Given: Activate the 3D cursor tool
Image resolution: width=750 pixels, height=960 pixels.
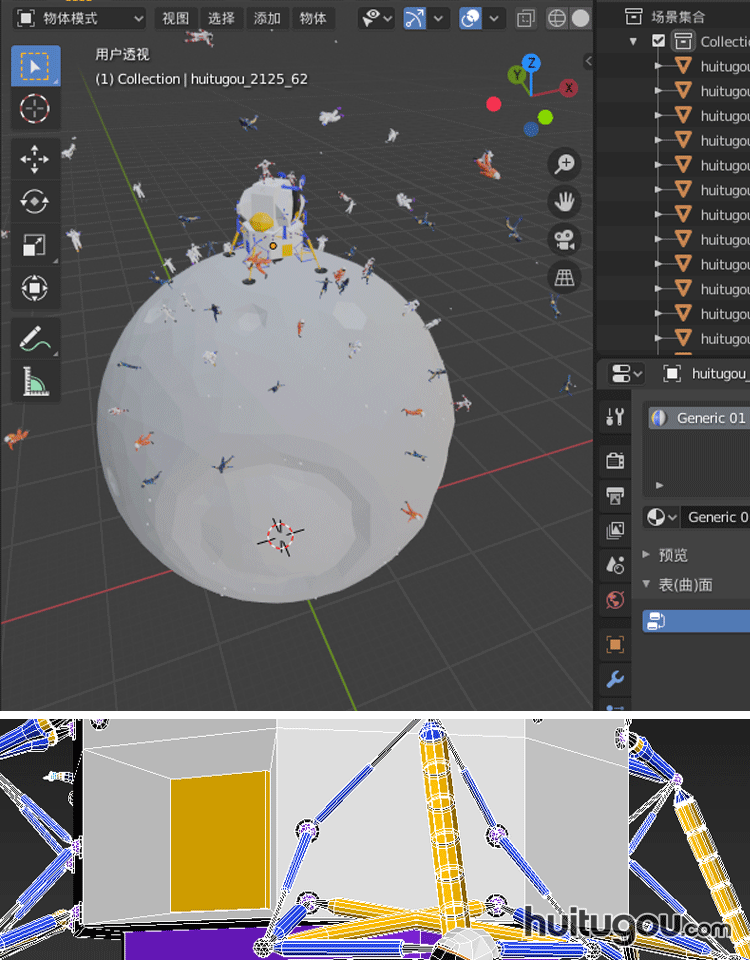Looking at the screenshot, I should coord(35,108).
